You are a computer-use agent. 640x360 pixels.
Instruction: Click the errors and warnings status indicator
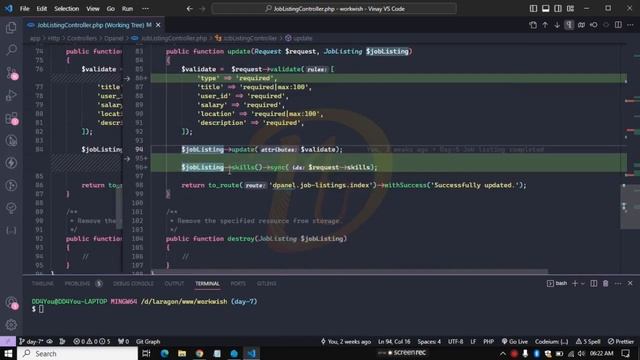pyautogui.click(x=92, y=342)
